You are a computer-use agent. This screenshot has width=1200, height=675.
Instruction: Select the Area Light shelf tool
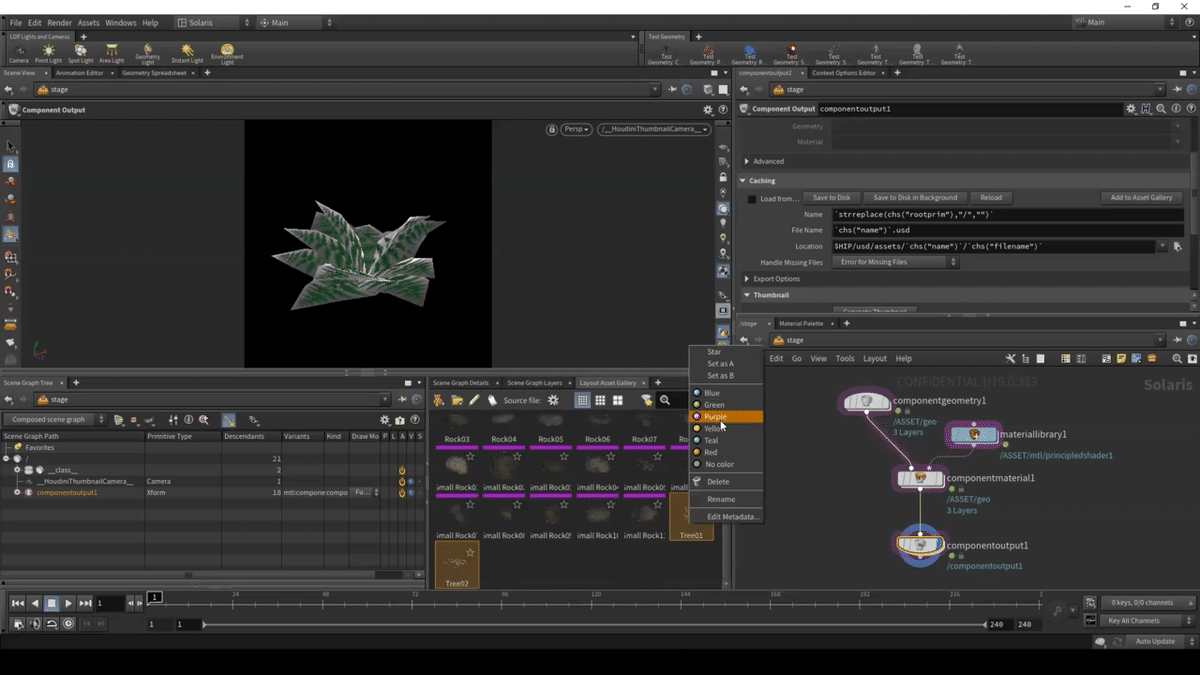pyautogui.click(x=111, y=52)
